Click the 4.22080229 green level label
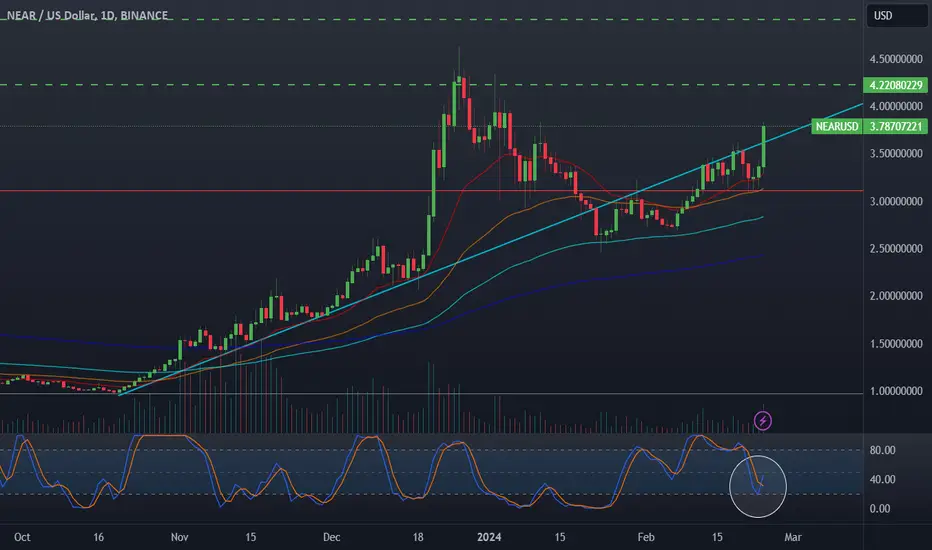Viewport: 932px width, 550px height. pyautogui.click(x=895, y=85)
